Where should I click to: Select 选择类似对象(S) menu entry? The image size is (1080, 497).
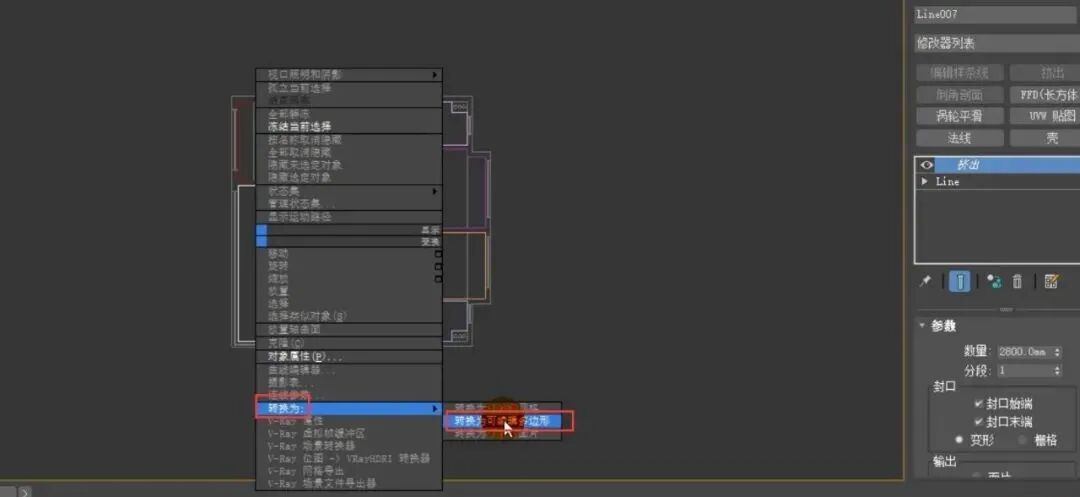tap(349, 316)
